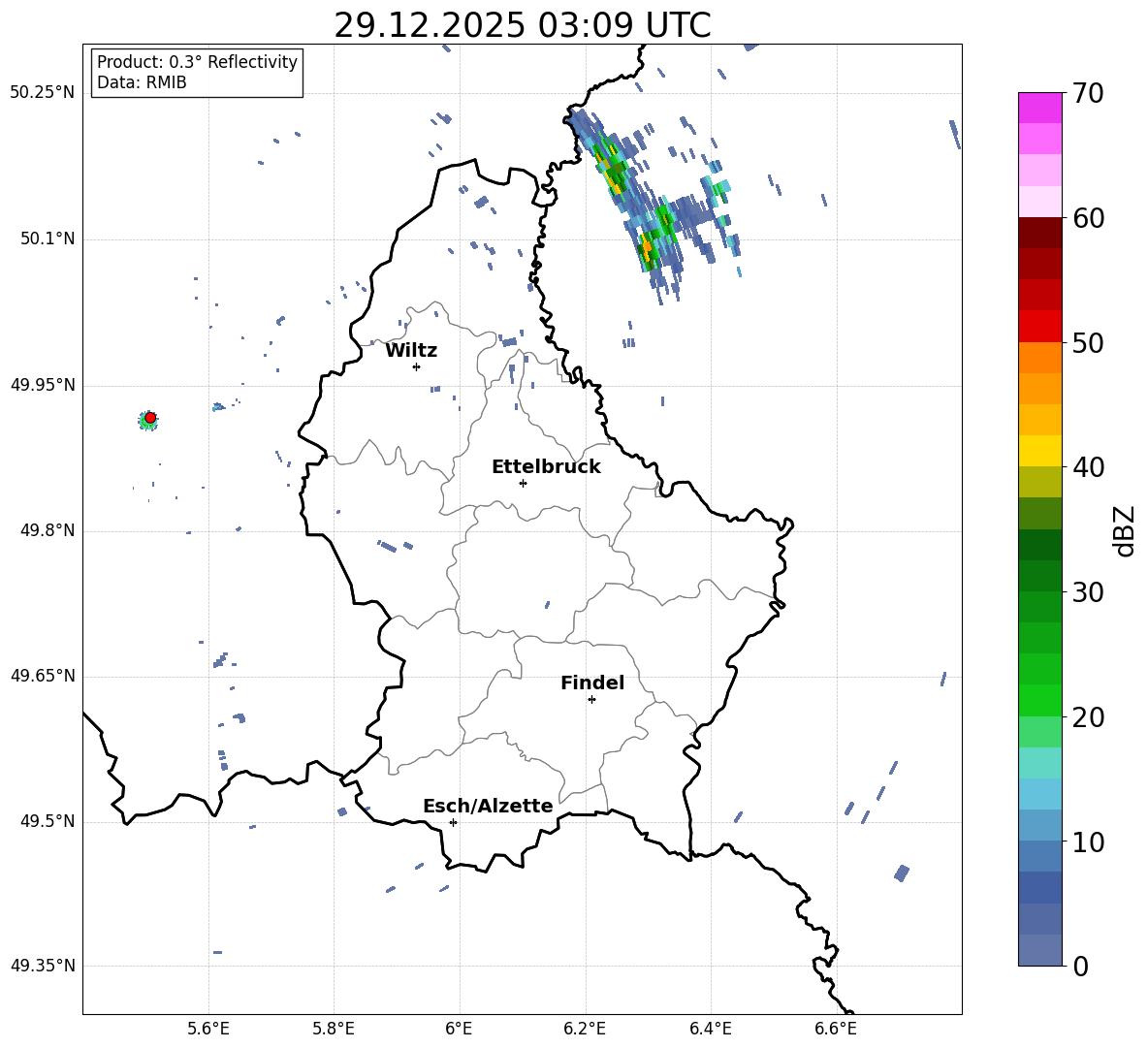Click the Findel cross marker

coord(591,700)
